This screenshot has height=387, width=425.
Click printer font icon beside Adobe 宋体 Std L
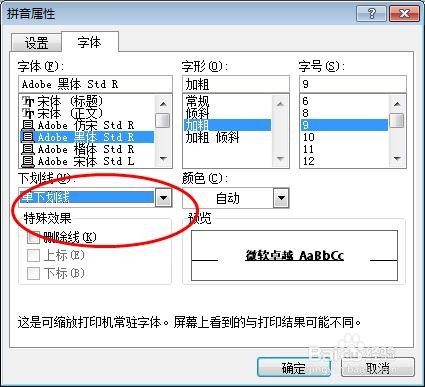pos(28,161)
